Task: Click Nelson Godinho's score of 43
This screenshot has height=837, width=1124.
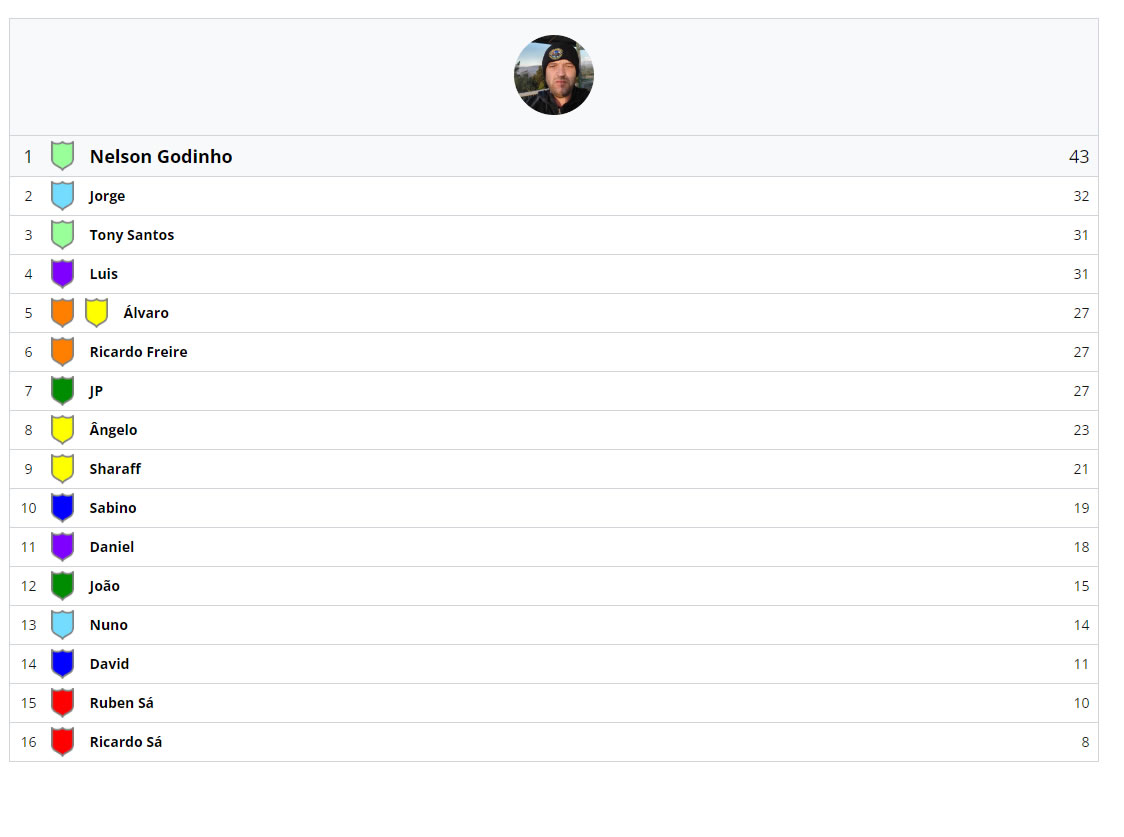Action: point(1078,157)
